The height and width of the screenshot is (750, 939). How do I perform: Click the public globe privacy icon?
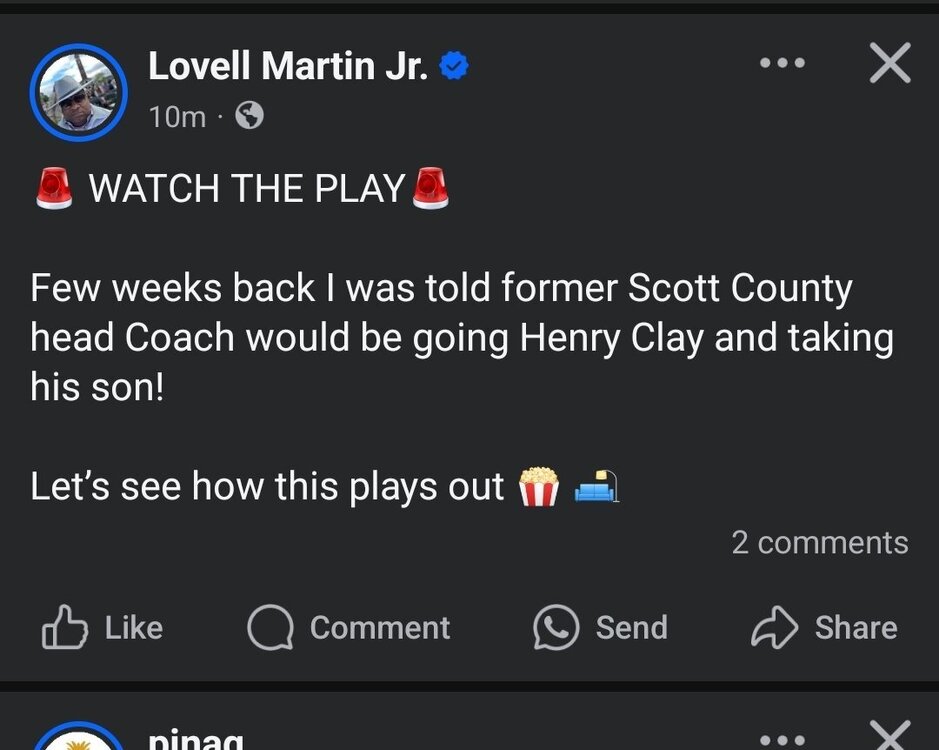pyautogui.click(x=249, y=115)
